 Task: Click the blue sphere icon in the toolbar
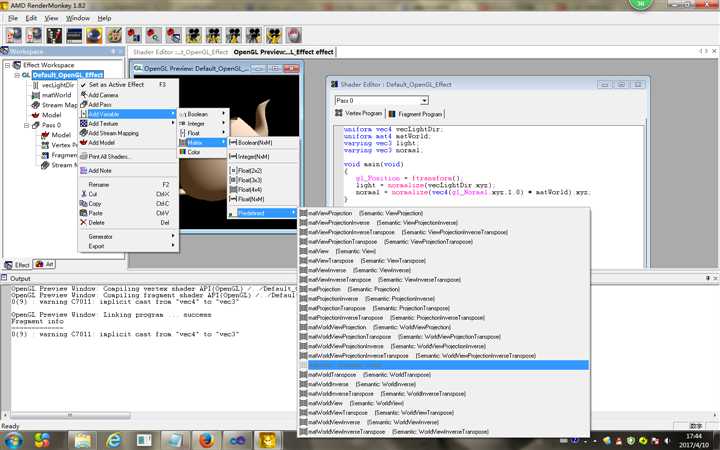(x=94, y=35)
